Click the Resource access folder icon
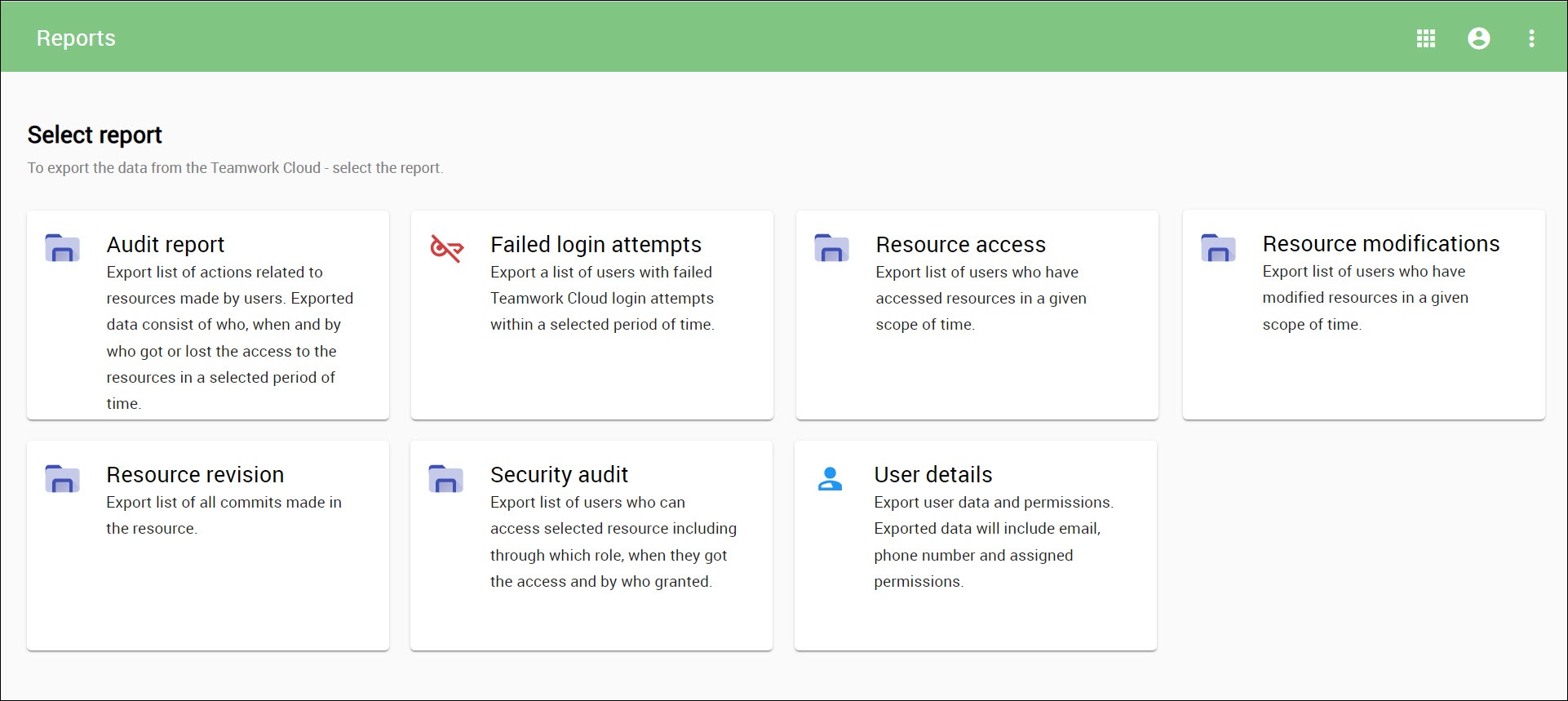The height and width of the screenshot is (701, 1568). point(831,248)
